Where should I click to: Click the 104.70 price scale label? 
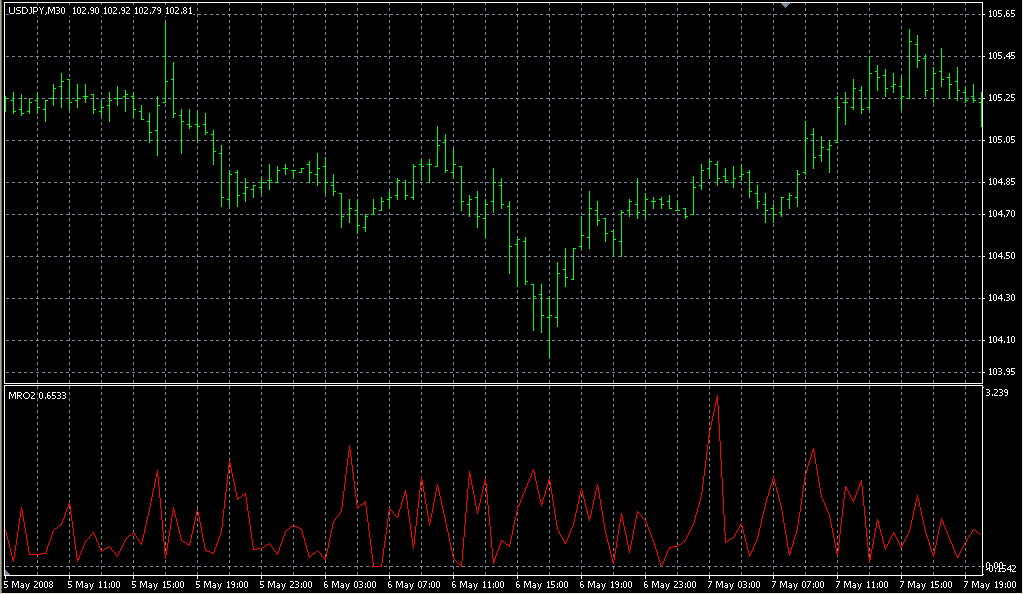click(1001, 213)
